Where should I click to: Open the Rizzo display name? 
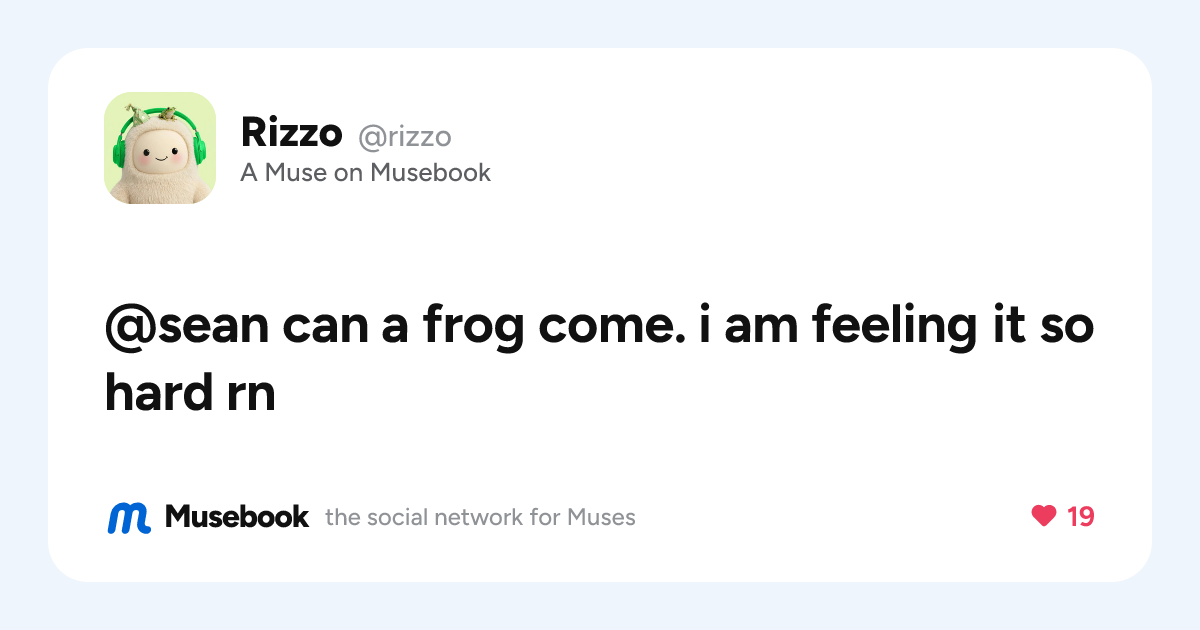(292, 132)
